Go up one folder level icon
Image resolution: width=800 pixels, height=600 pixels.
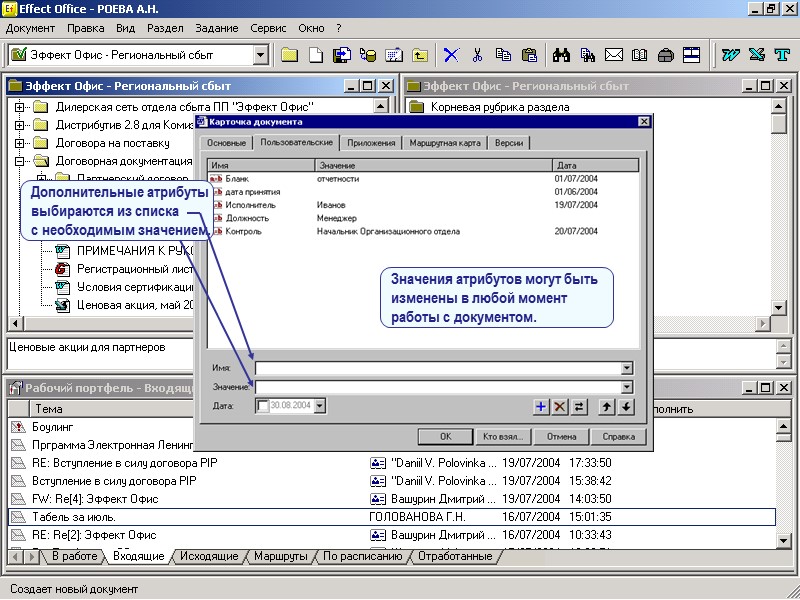pyautogui.click(x=420, y=55)
